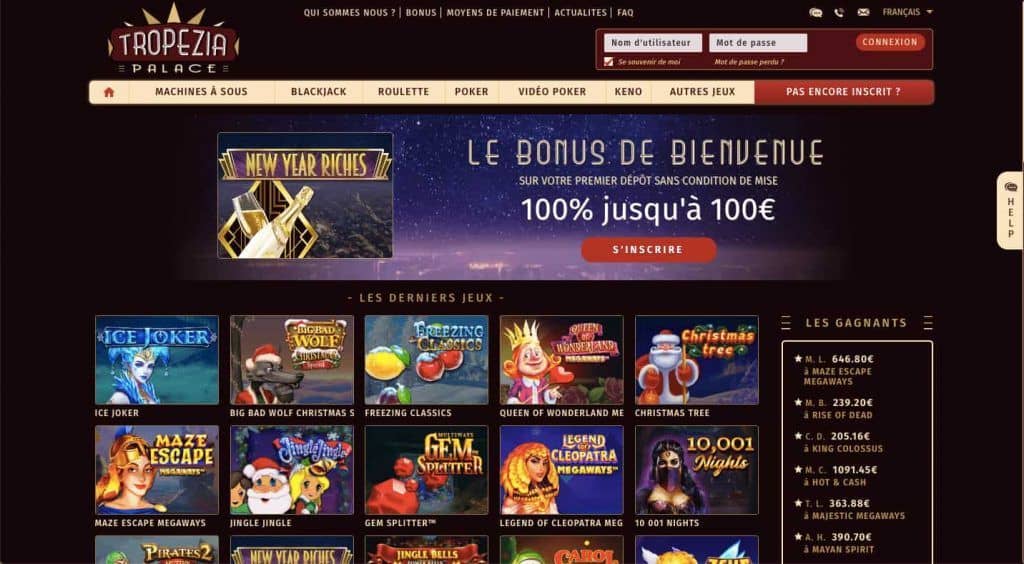Open the Gem Splitter game thumbnail
The image size is (1024, 564).
point(426,470)
